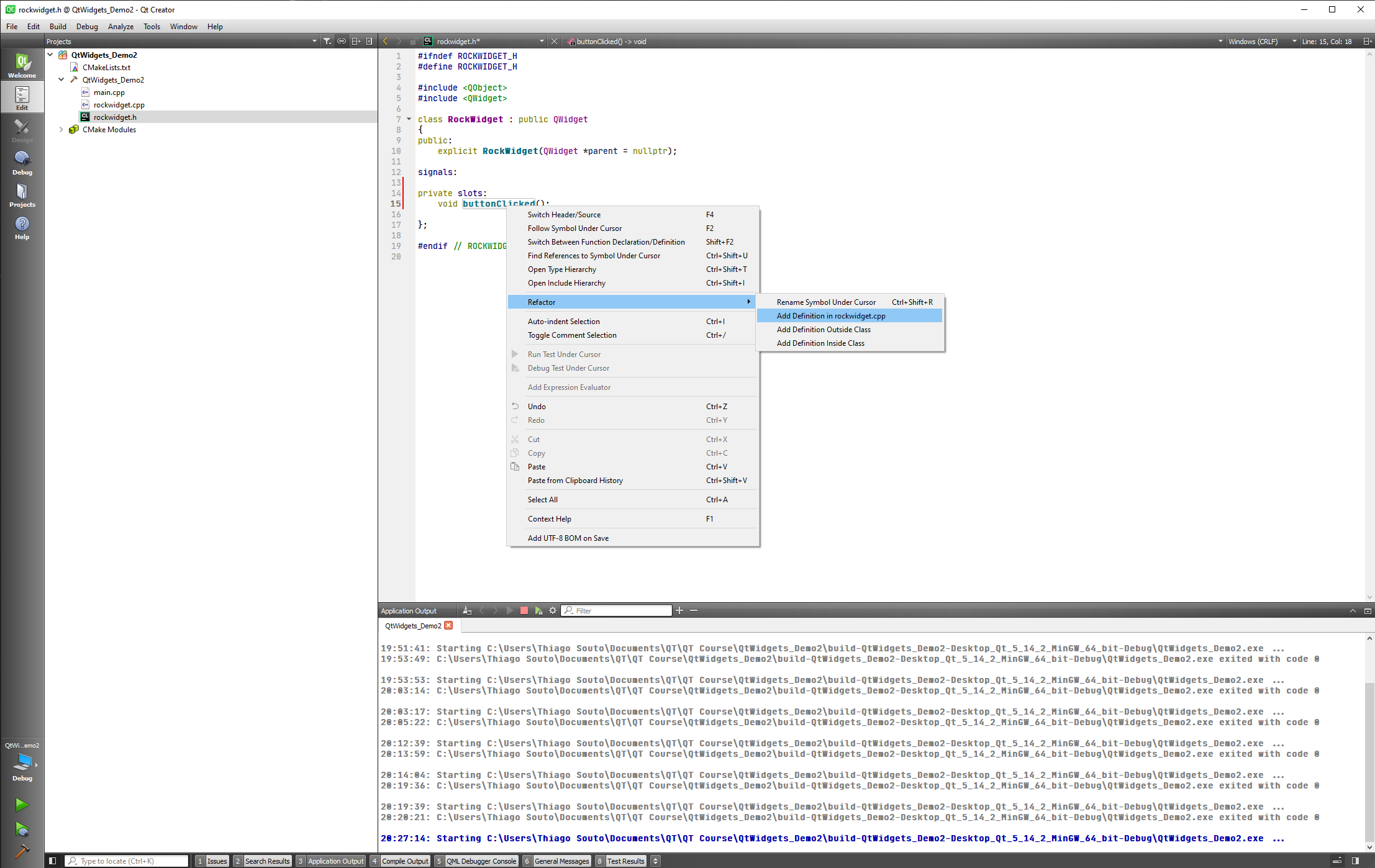Toggle the Application Output pane button

pyautogui.click(x=330, y=861)
